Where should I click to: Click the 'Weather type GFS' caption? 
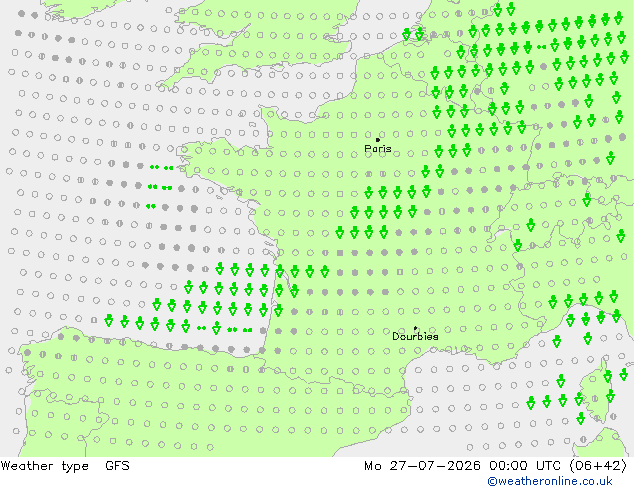(65, 466)
